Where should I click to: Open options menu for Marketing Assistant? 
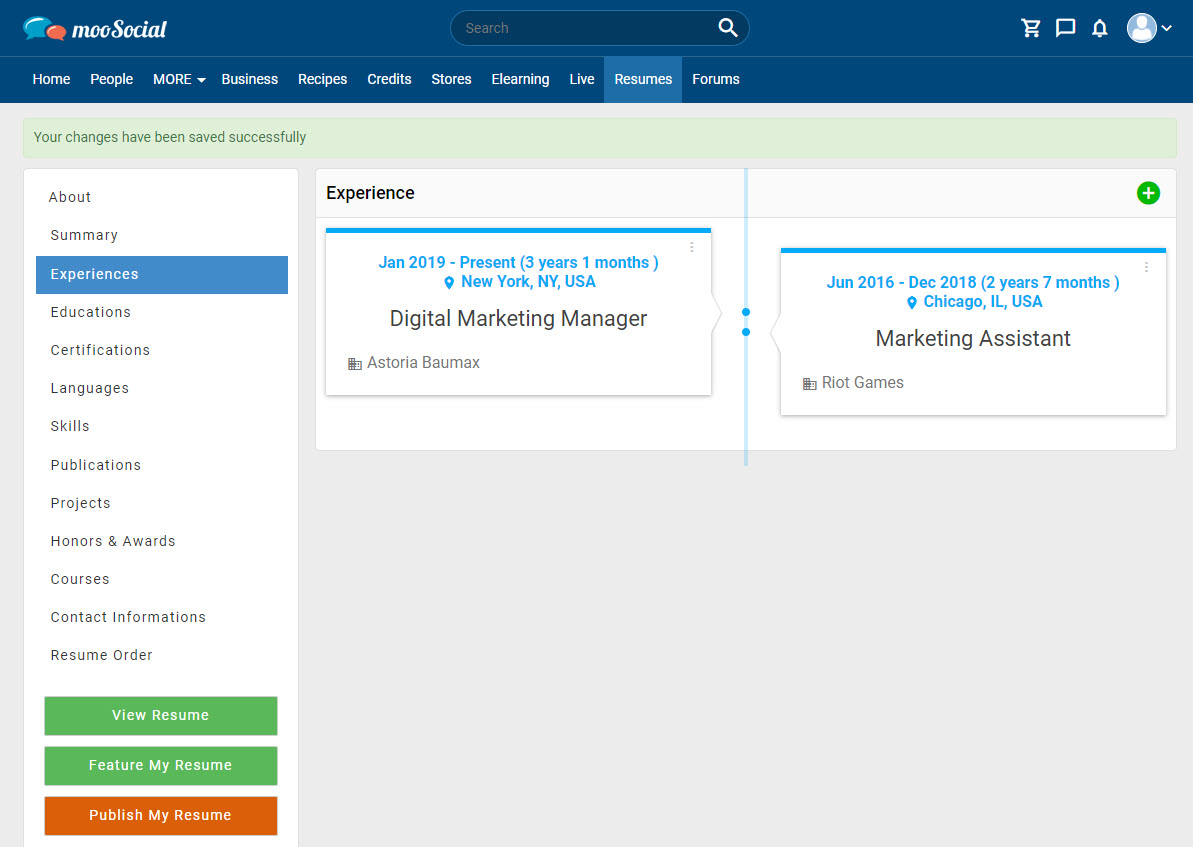tap(1146, 267)
